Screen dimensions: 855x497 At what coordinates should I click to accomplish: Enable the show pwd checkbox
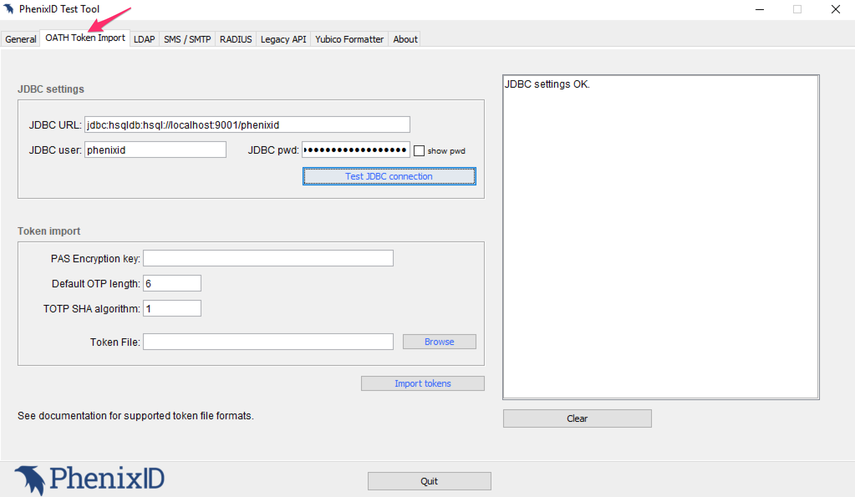click(419, 151)
